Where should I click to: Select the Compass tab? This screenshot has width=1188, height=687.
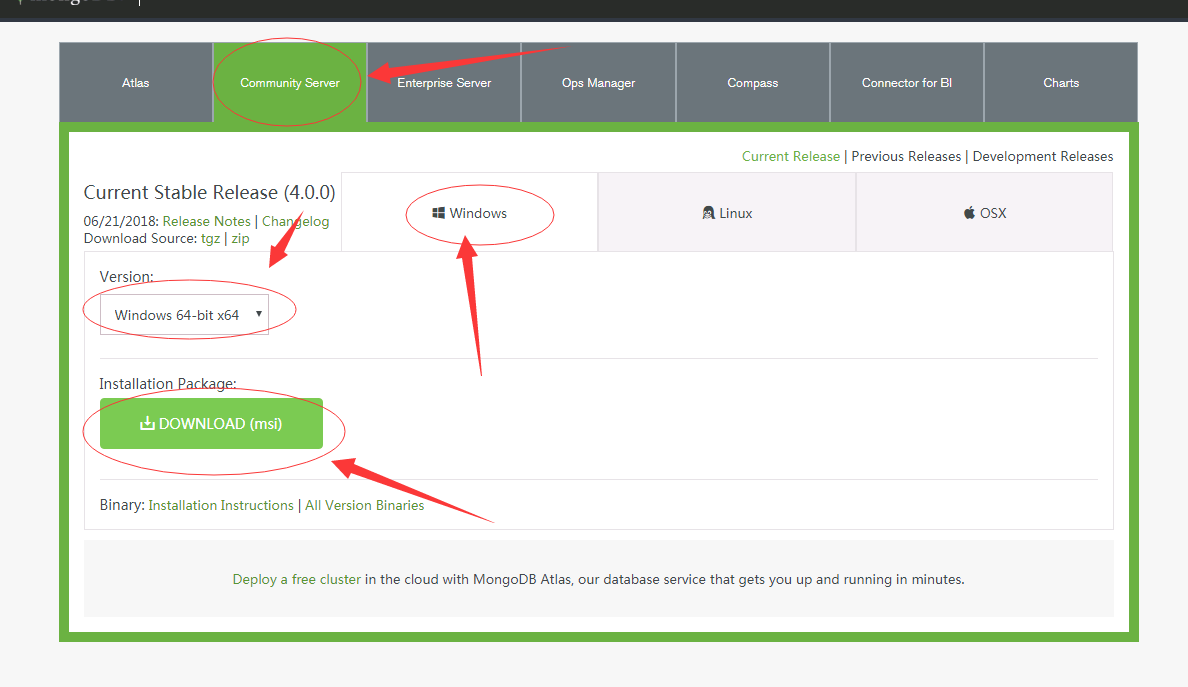tap(752, 83)
